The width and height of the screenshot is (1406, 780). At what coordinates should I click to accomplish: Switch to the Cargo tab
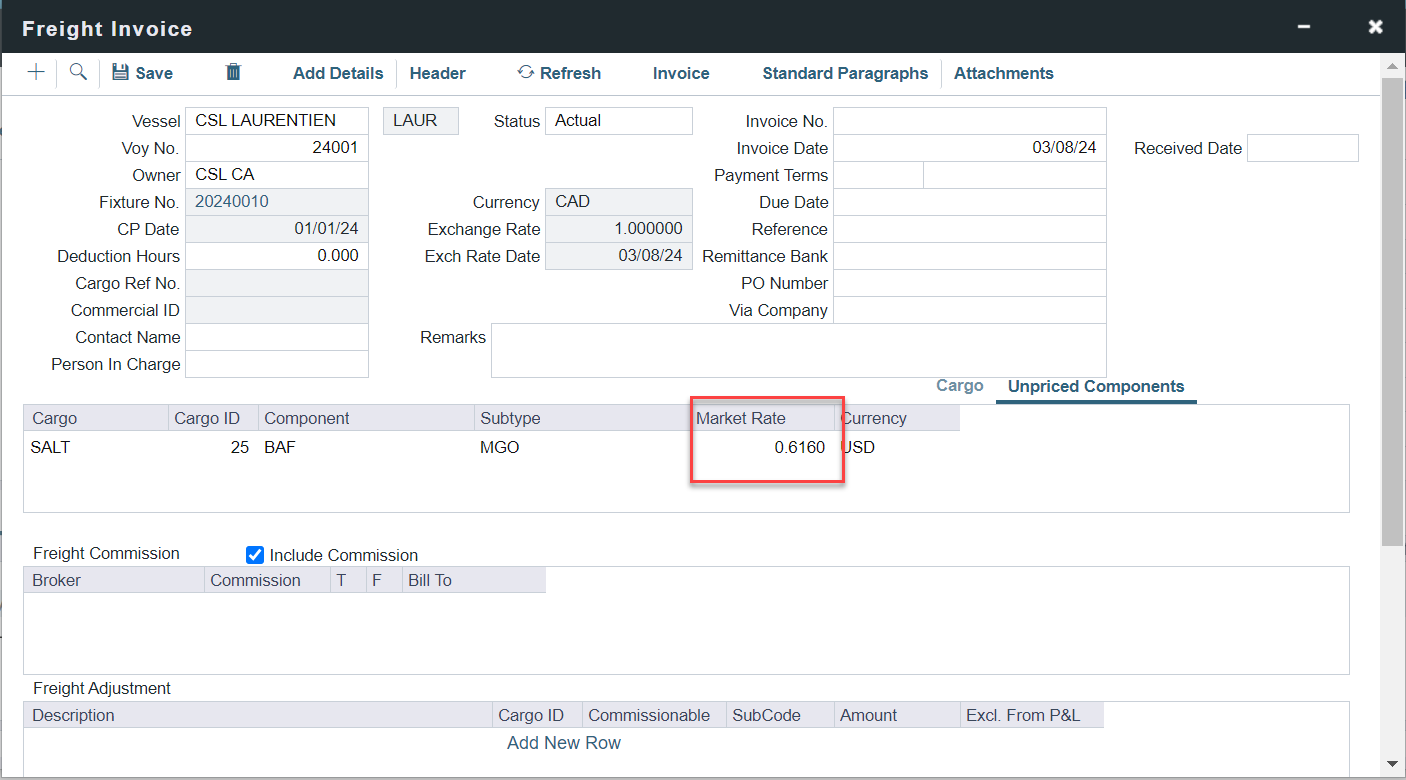pos(959,386)
